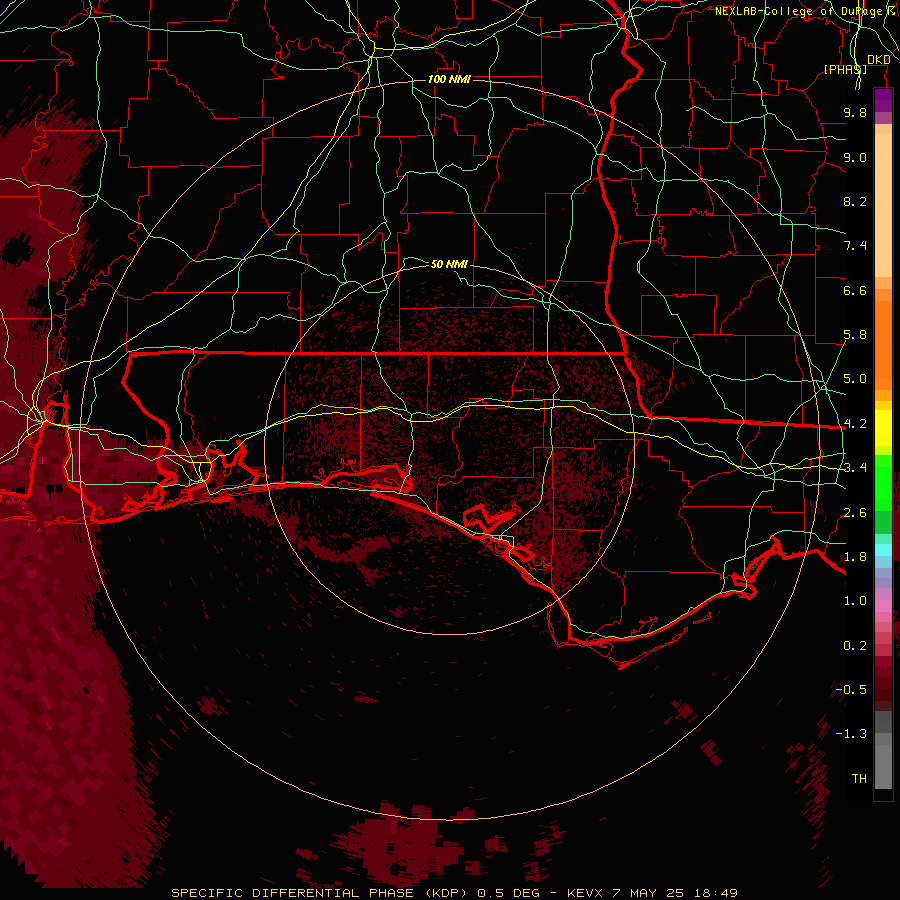
Task: Click the 5.8 value on the scale
Action: tap(855, 335)
